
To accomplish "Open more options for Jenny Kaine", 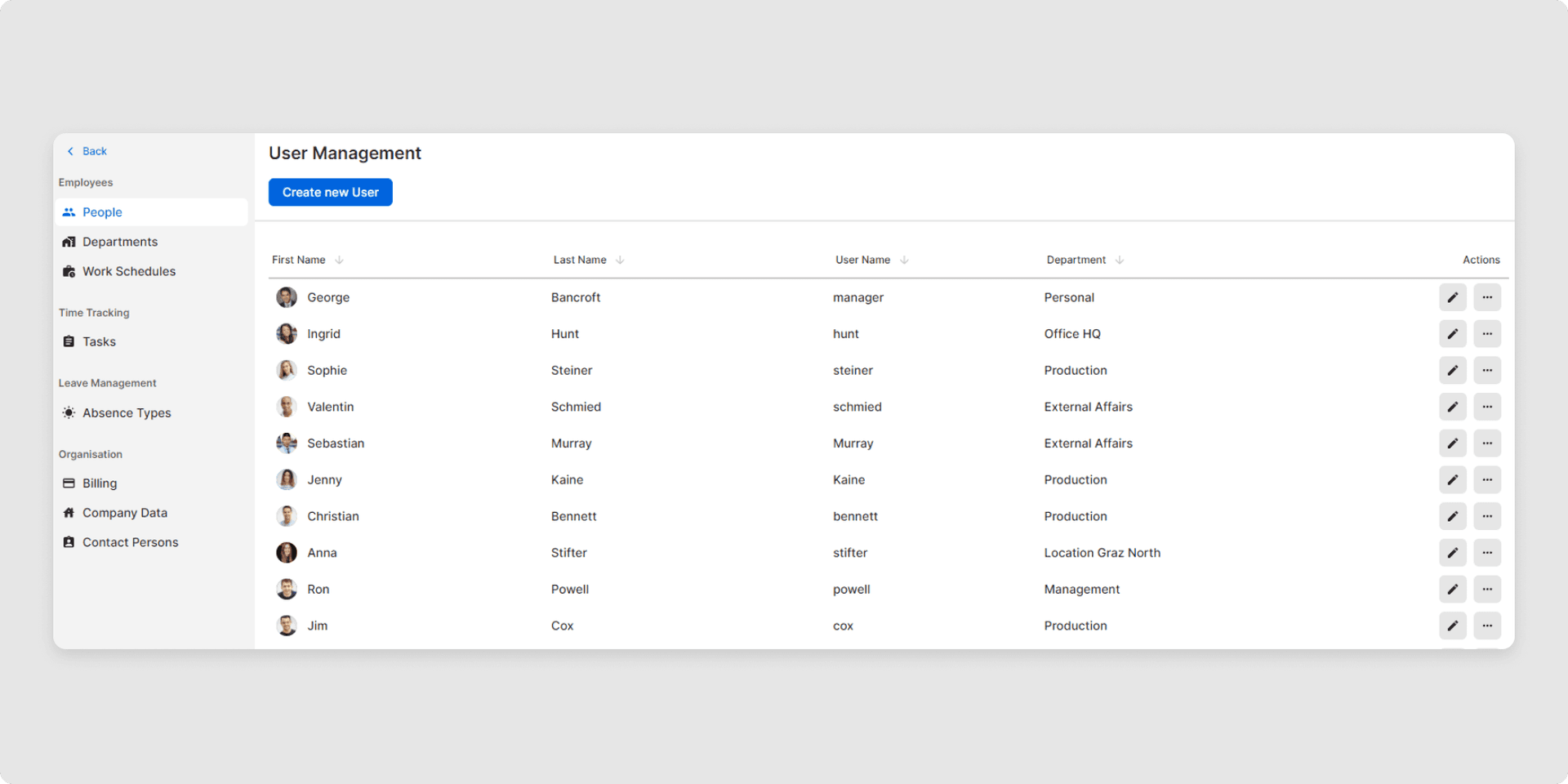I will pyautogui.click(x=1486, y=480).
